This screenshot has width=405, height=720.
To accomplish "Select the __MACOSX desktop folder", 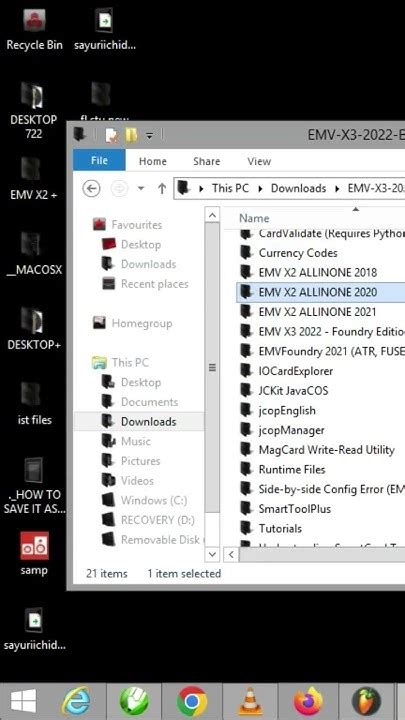I will tap(33, 254).
